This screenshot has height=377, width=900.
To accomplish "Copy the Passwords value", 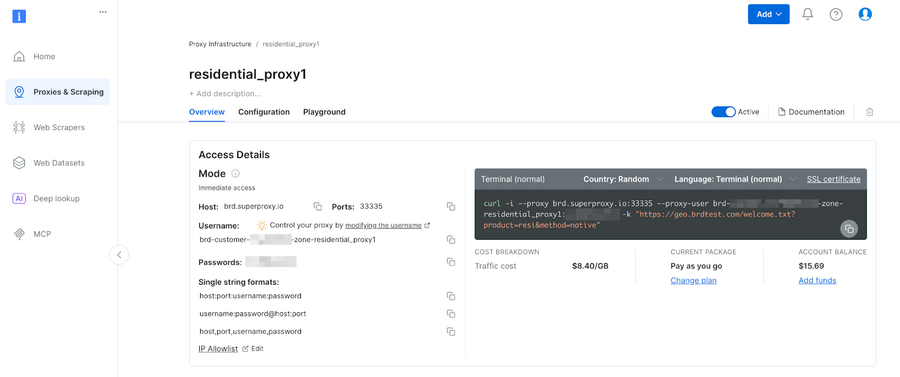I will point(451,262).
